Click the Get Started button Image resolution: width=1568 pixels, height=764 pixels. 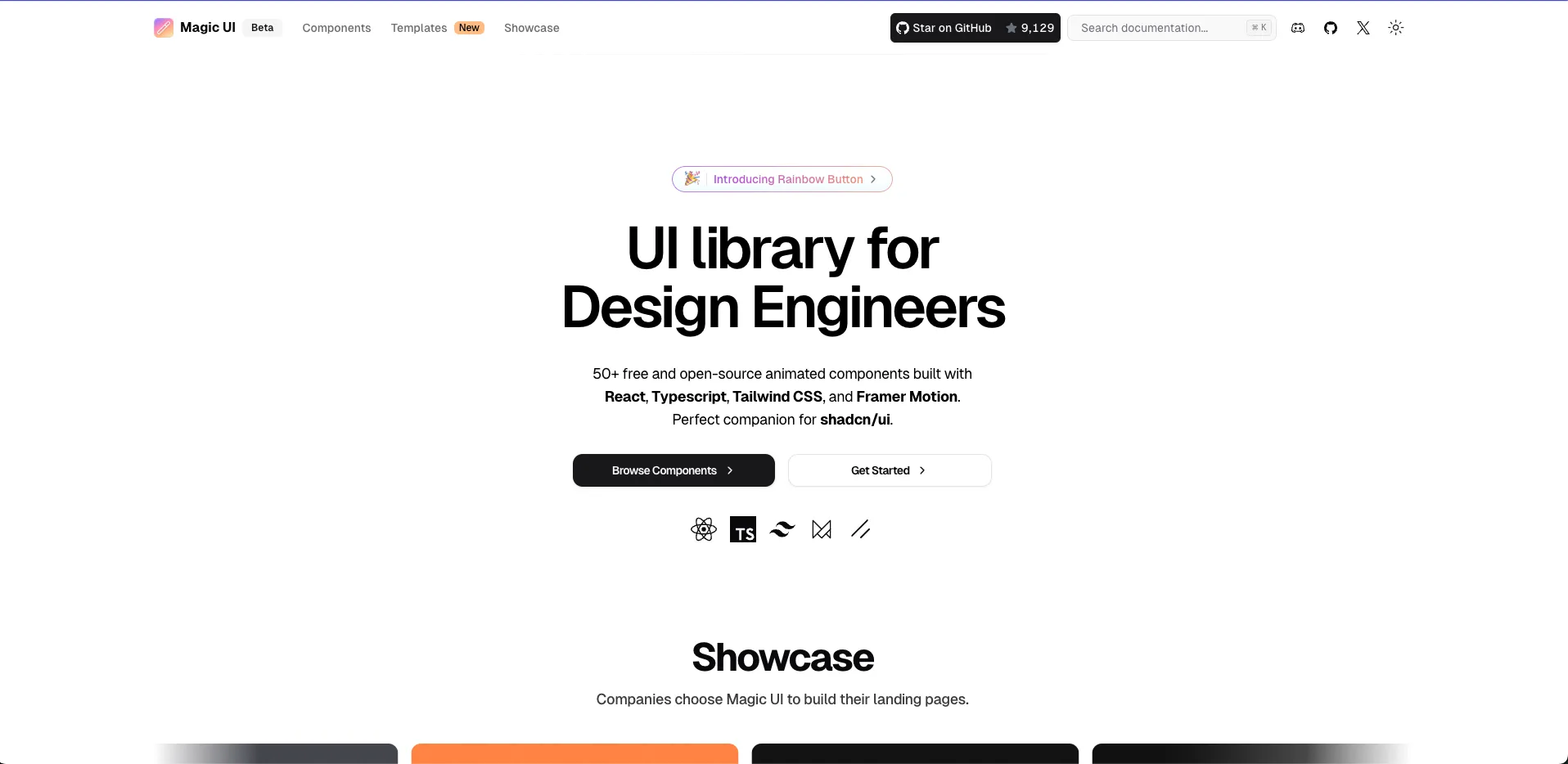[x=890, y=470]
